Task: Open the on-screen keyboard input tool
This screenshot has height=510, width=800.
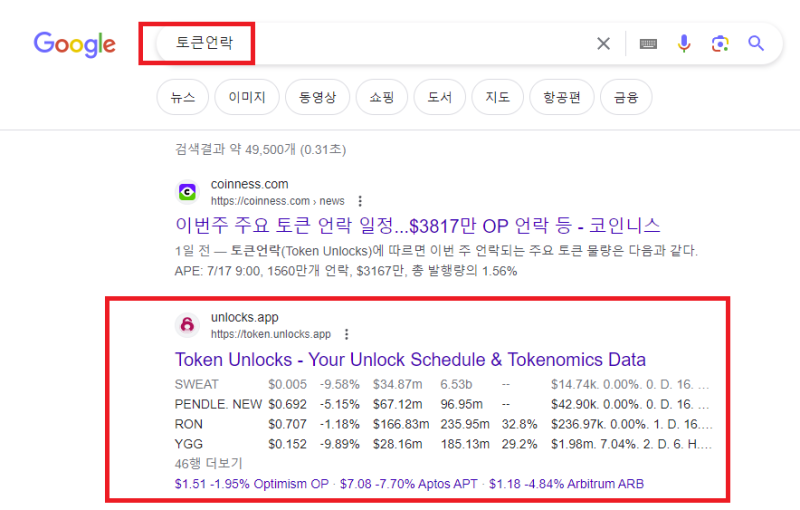Action: point(648,44)
